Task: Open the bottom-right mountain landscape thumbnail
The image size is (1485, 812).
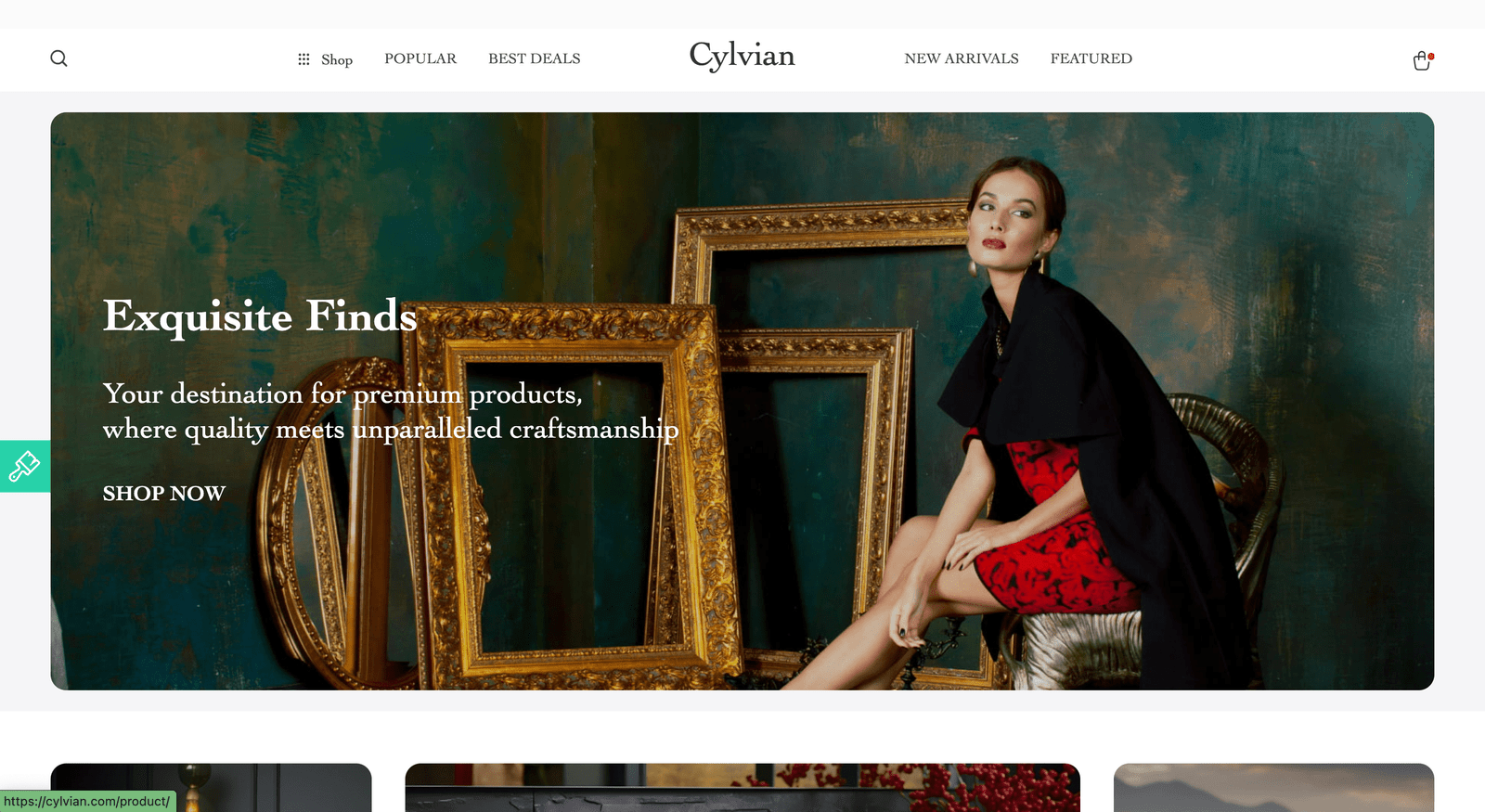Action: pyautogui.click(x=1273, y=788)
